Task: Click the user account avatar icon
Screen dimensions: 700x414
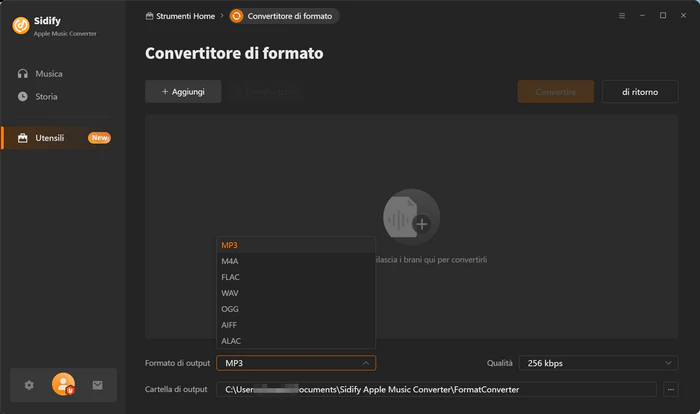Action: pyautogui.click(x=63, y=384)
